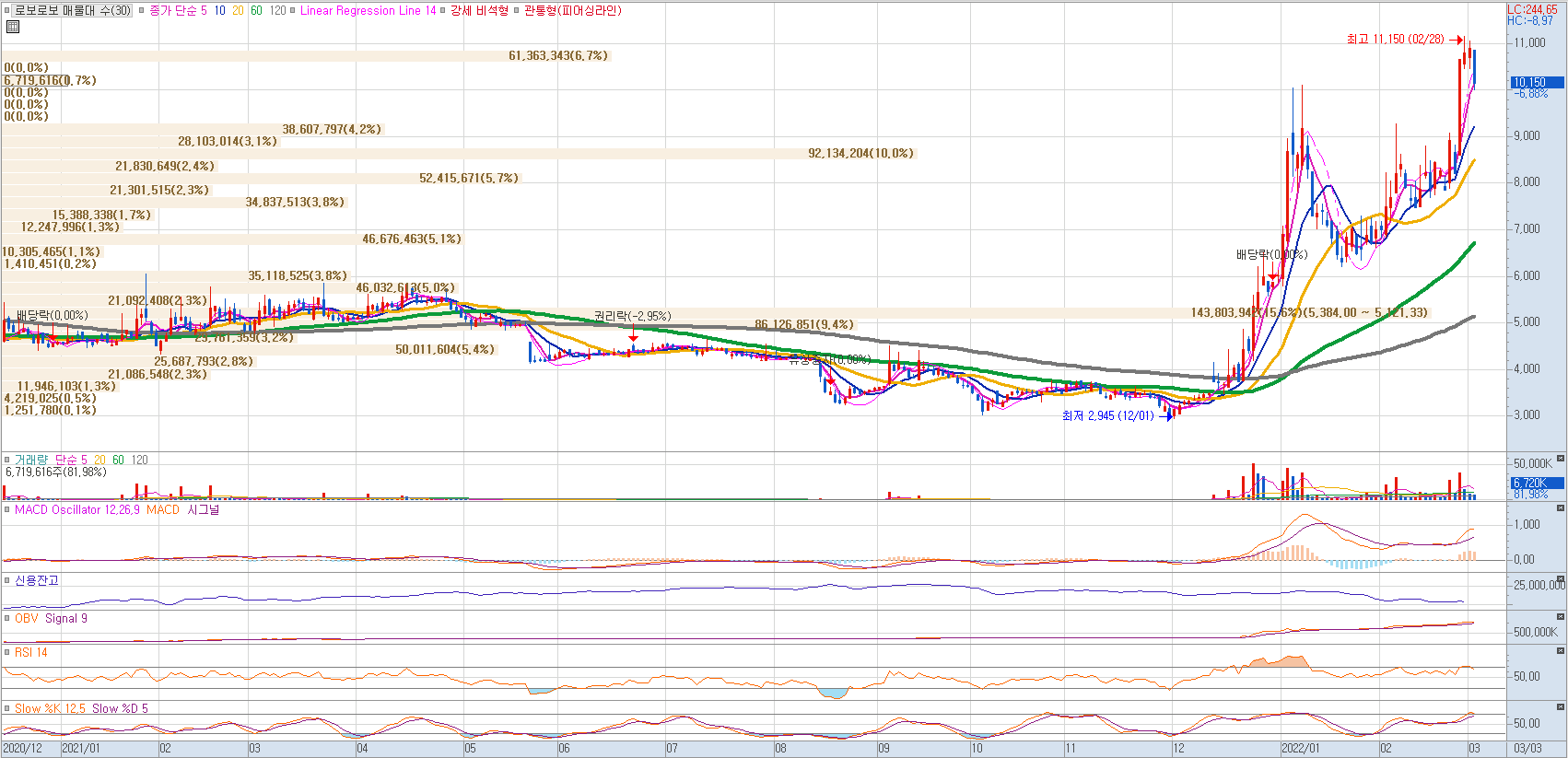Click the 2022/01 date on the time axis
This screenshot has width=1568, height=758.
1300,749
